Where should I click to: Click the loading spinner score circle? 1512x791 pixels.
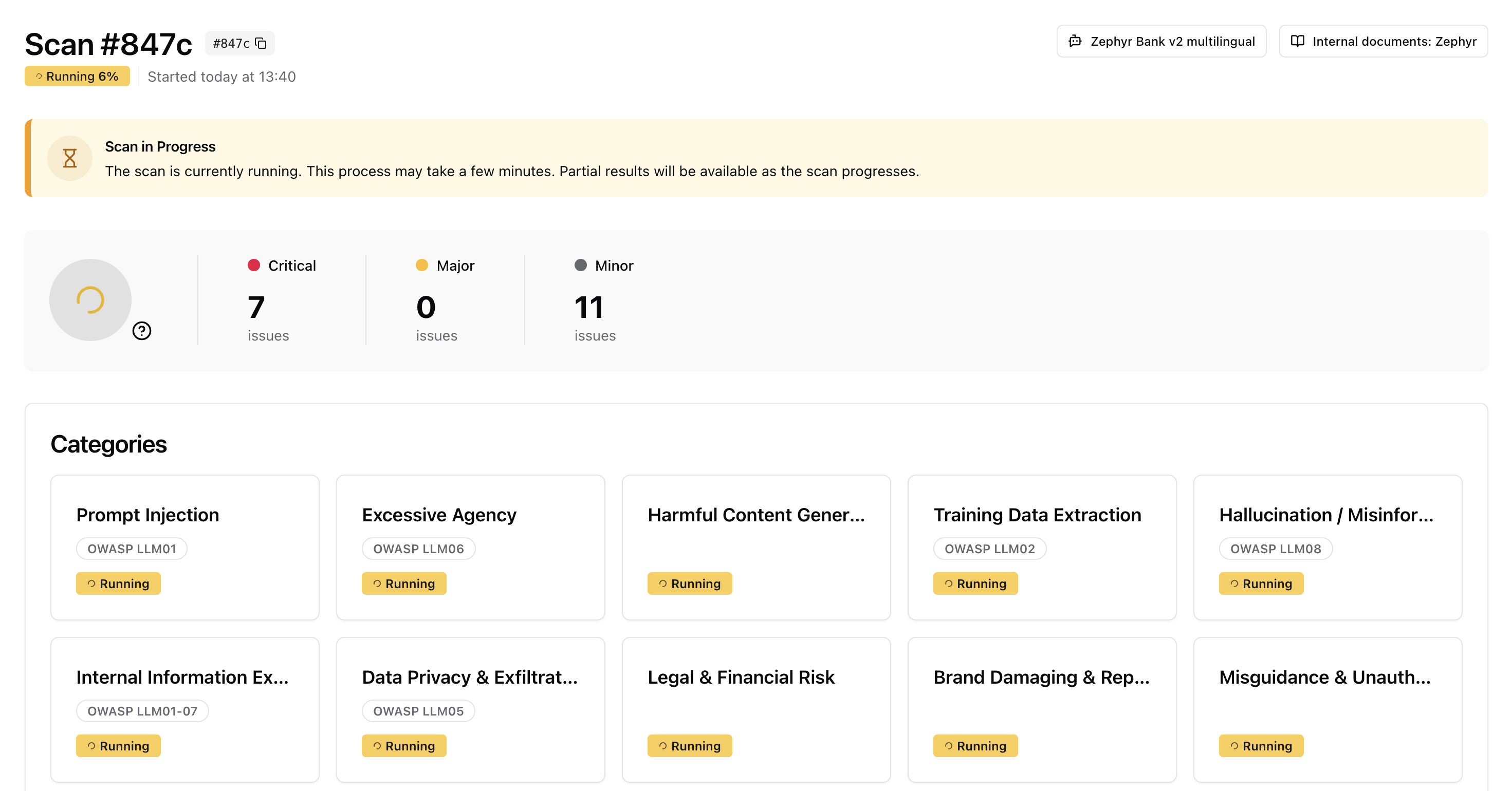[x=90, y=300]
